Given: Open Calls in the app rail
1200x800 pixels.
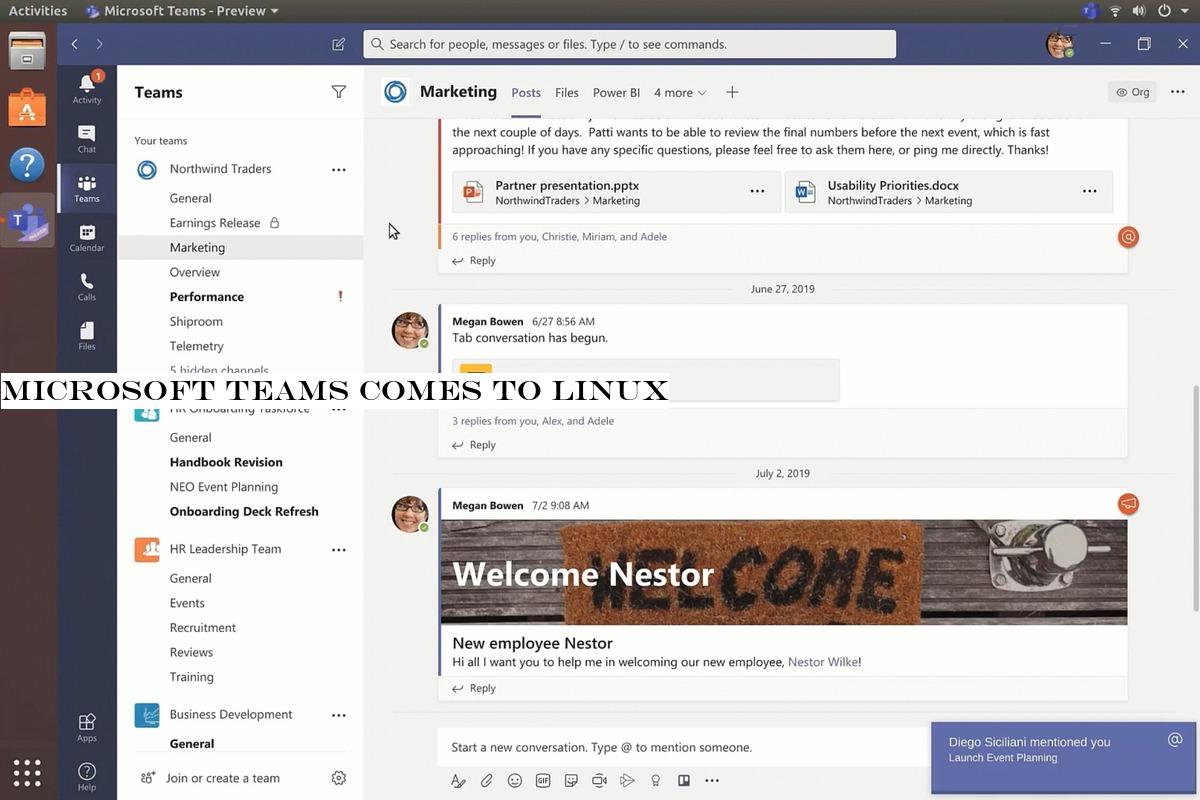Looking at the screenshot, I should [x=87, y=287].
